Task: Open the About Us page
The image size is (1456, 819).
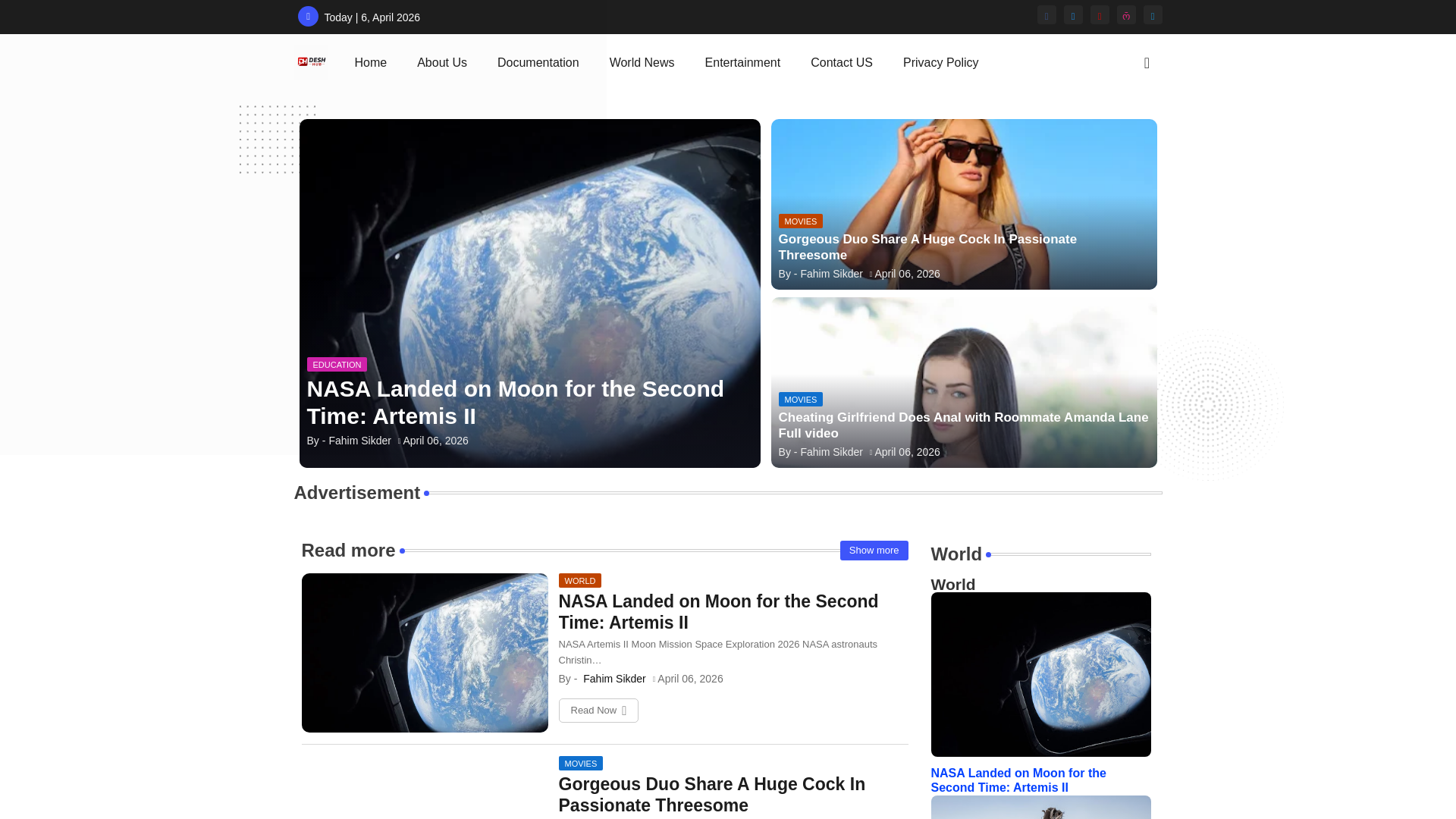Action: click(442, 63)
